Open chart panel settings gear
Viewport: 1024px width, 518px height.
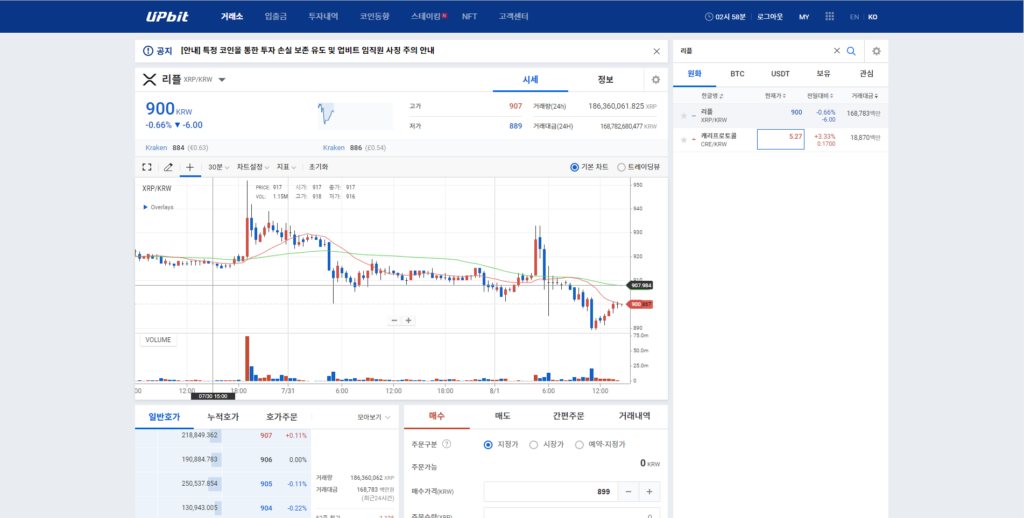click(x=656, y=80)
